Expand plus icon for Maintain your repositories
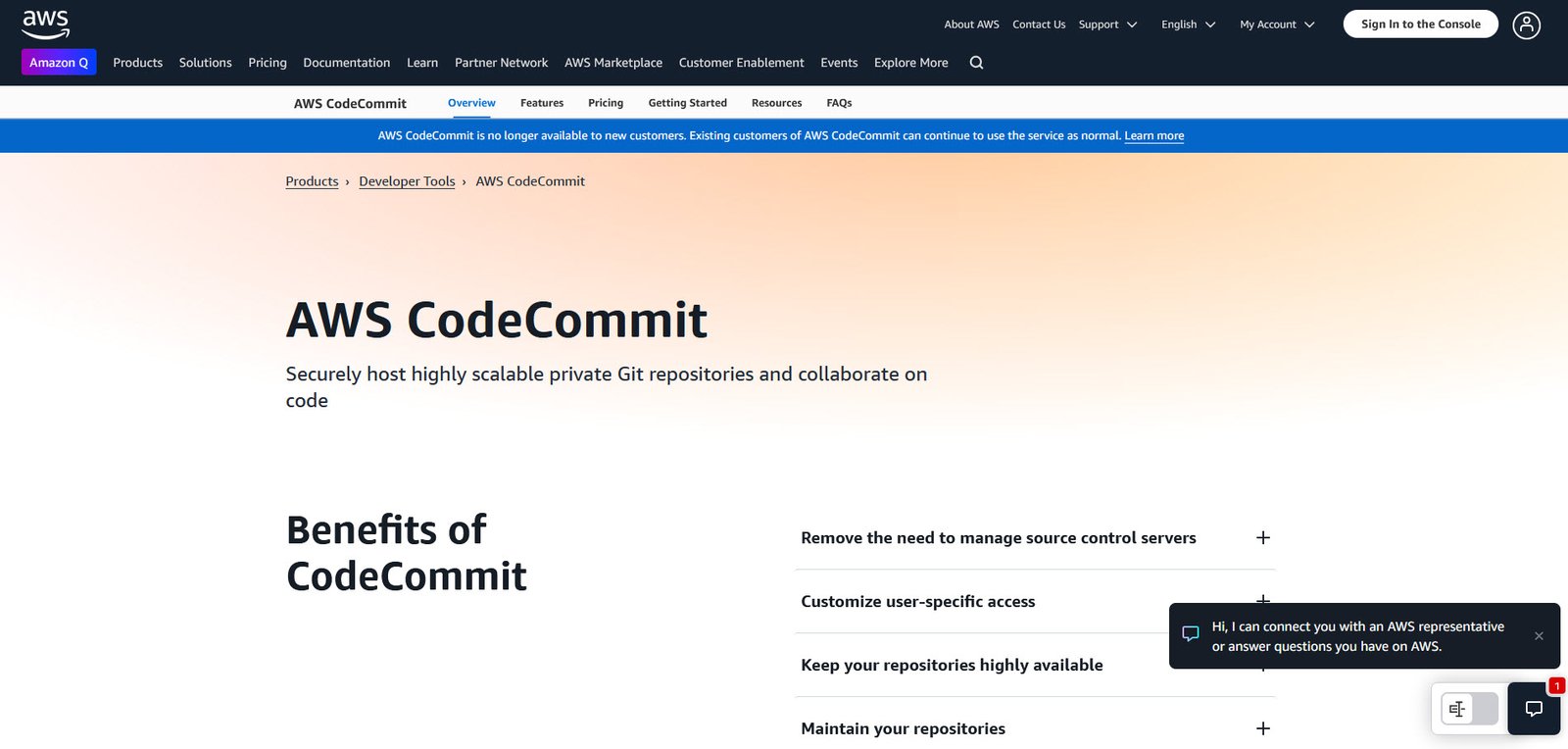1568x749 pixels. click(x=1263, y=728)
